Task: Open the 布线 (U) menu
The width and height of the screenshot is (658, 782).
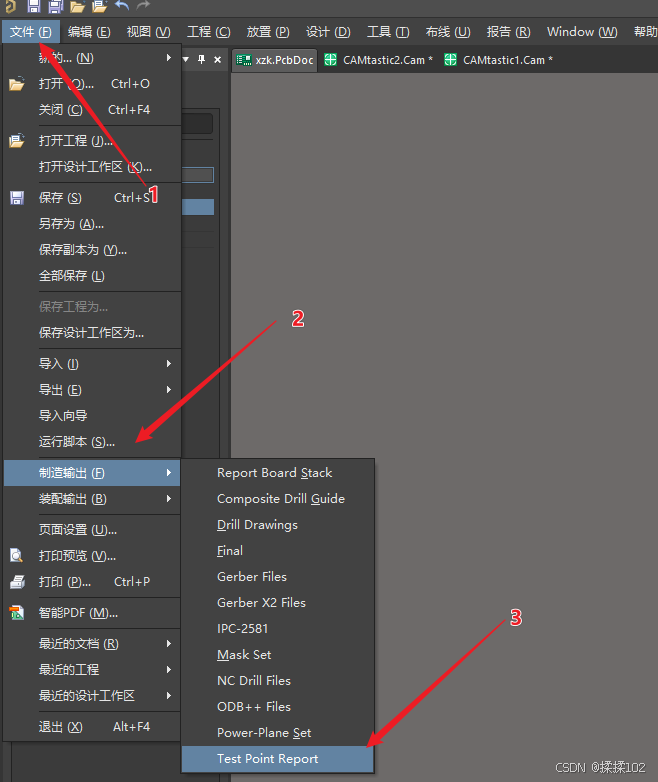Action: [447, 32]
